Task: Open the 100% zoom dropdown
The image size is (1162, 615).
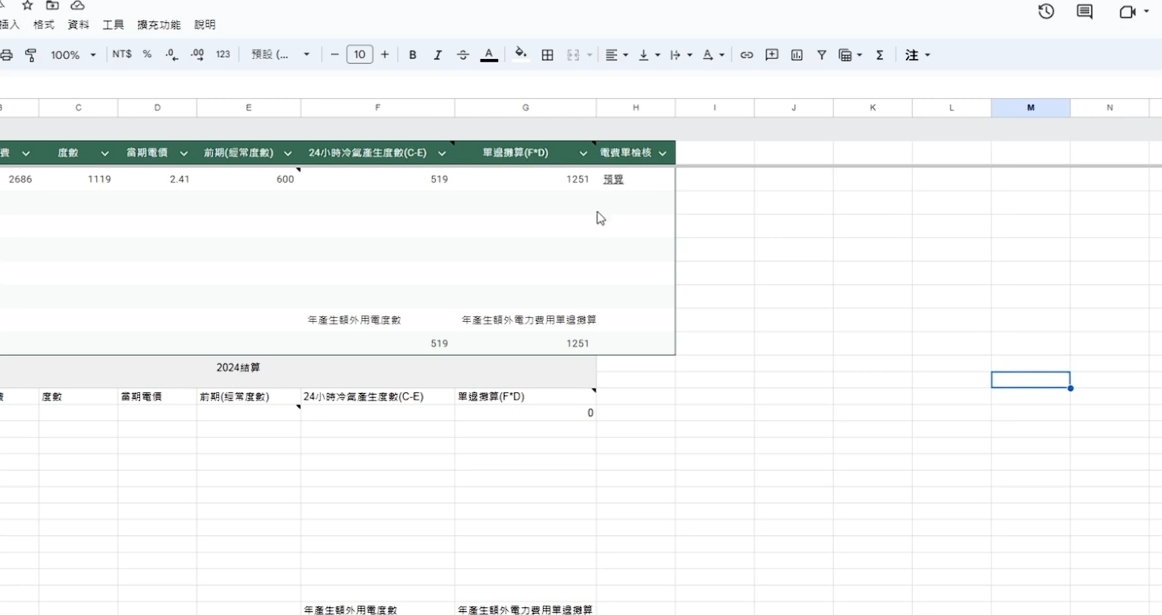Action: [73, 55]
